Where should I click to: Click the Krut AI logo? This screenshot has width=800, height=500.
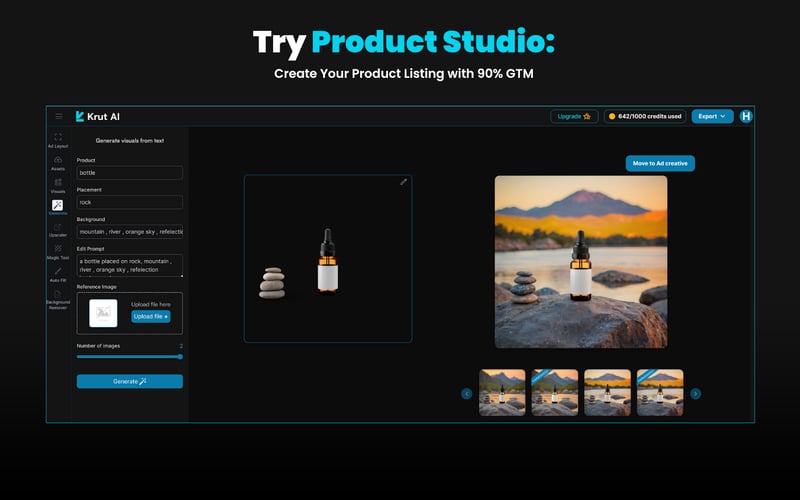97,116
